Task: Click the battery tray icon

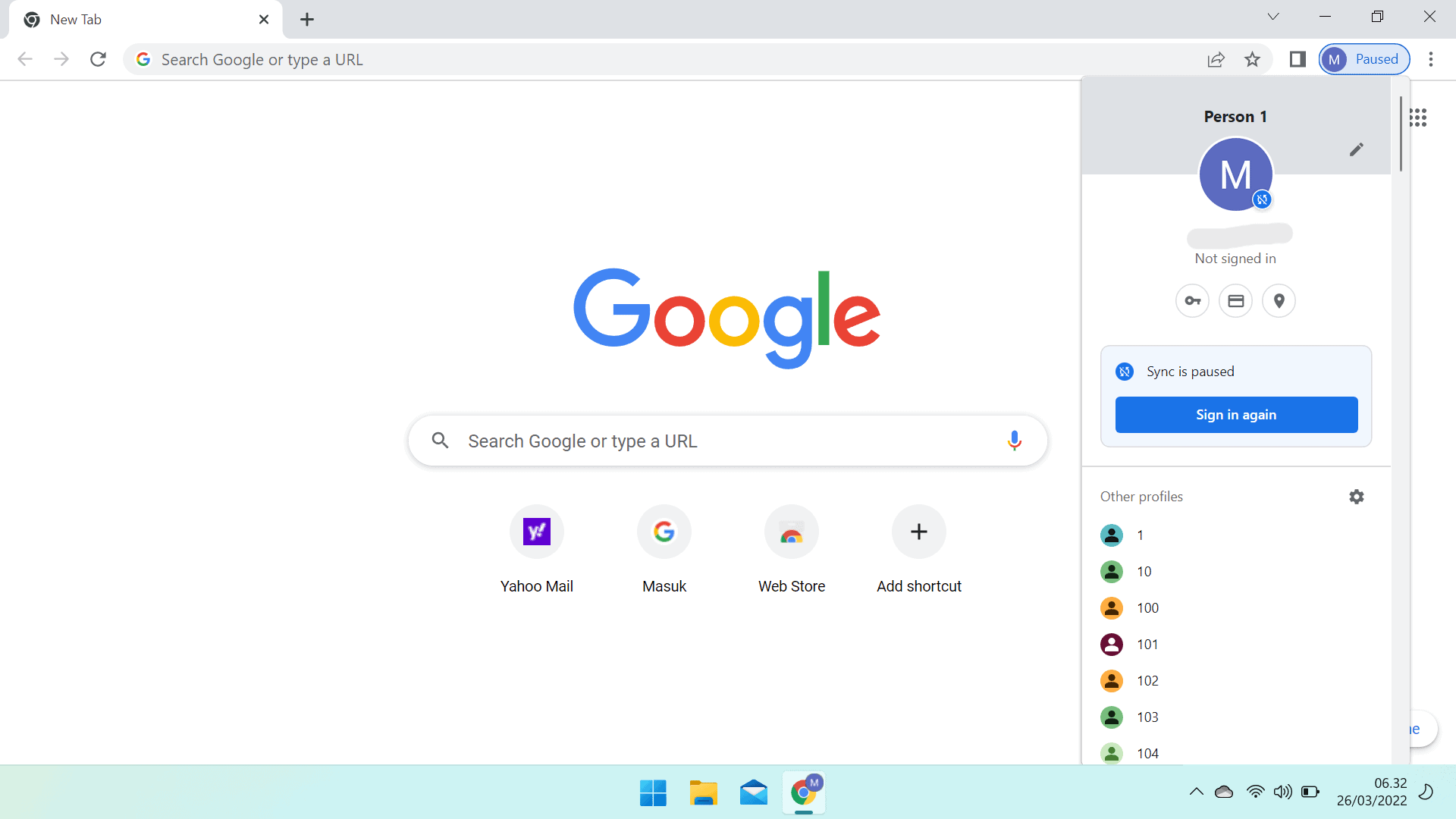Action: coord(1310,792)
